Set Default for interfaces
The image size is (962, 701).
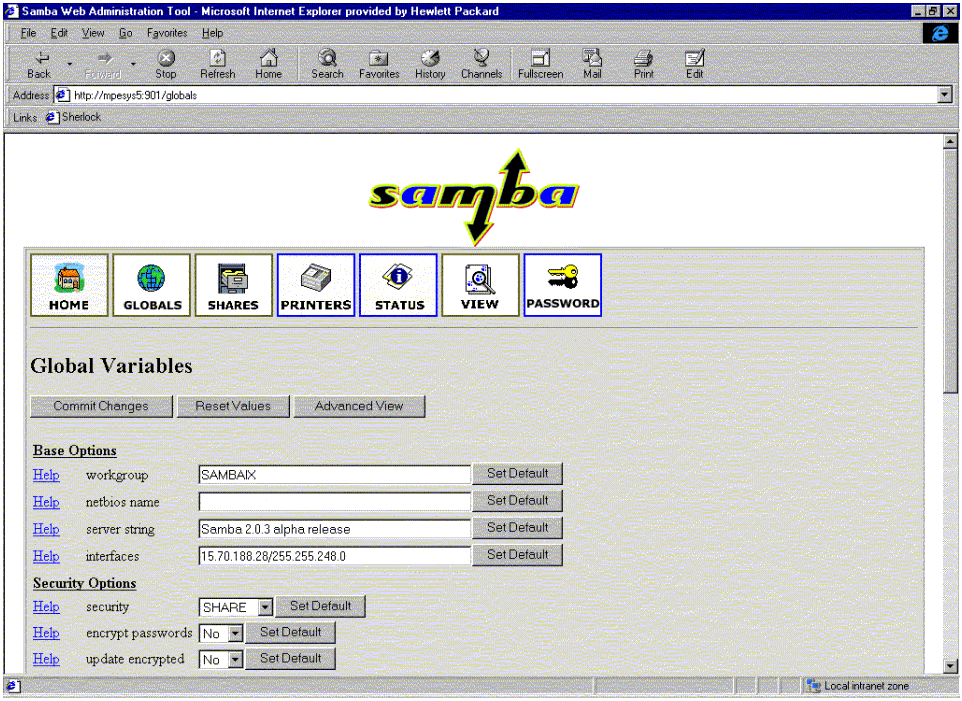click(517, 554)
